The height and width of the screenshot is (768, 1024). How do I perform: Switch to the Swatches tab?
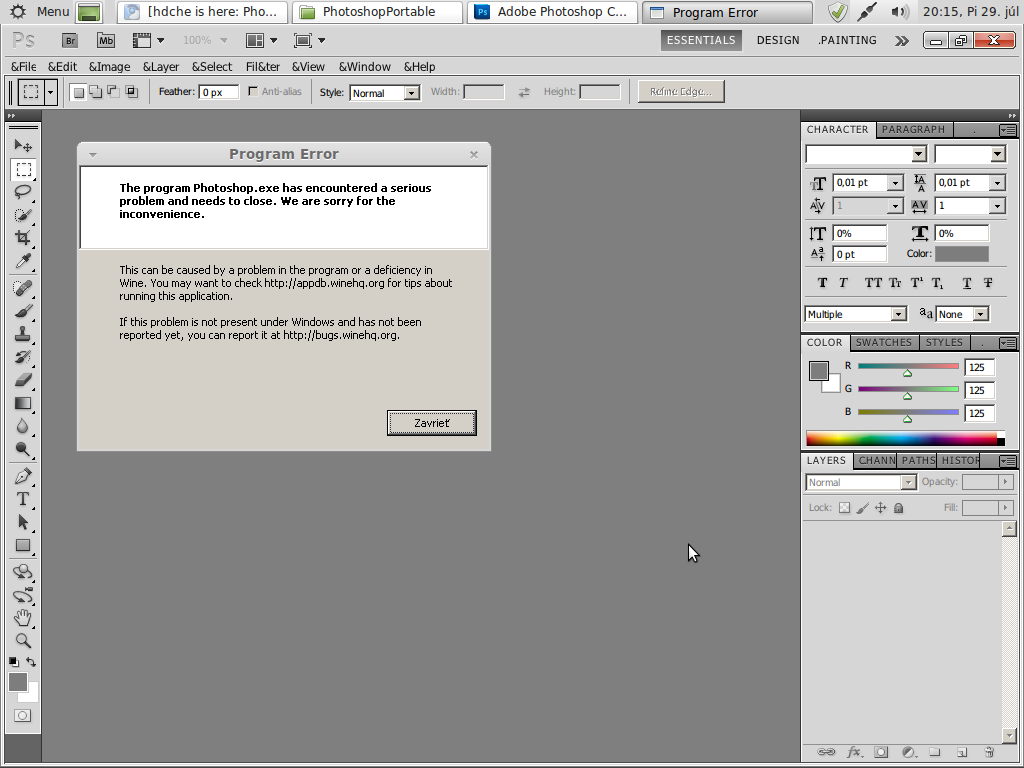884,342
